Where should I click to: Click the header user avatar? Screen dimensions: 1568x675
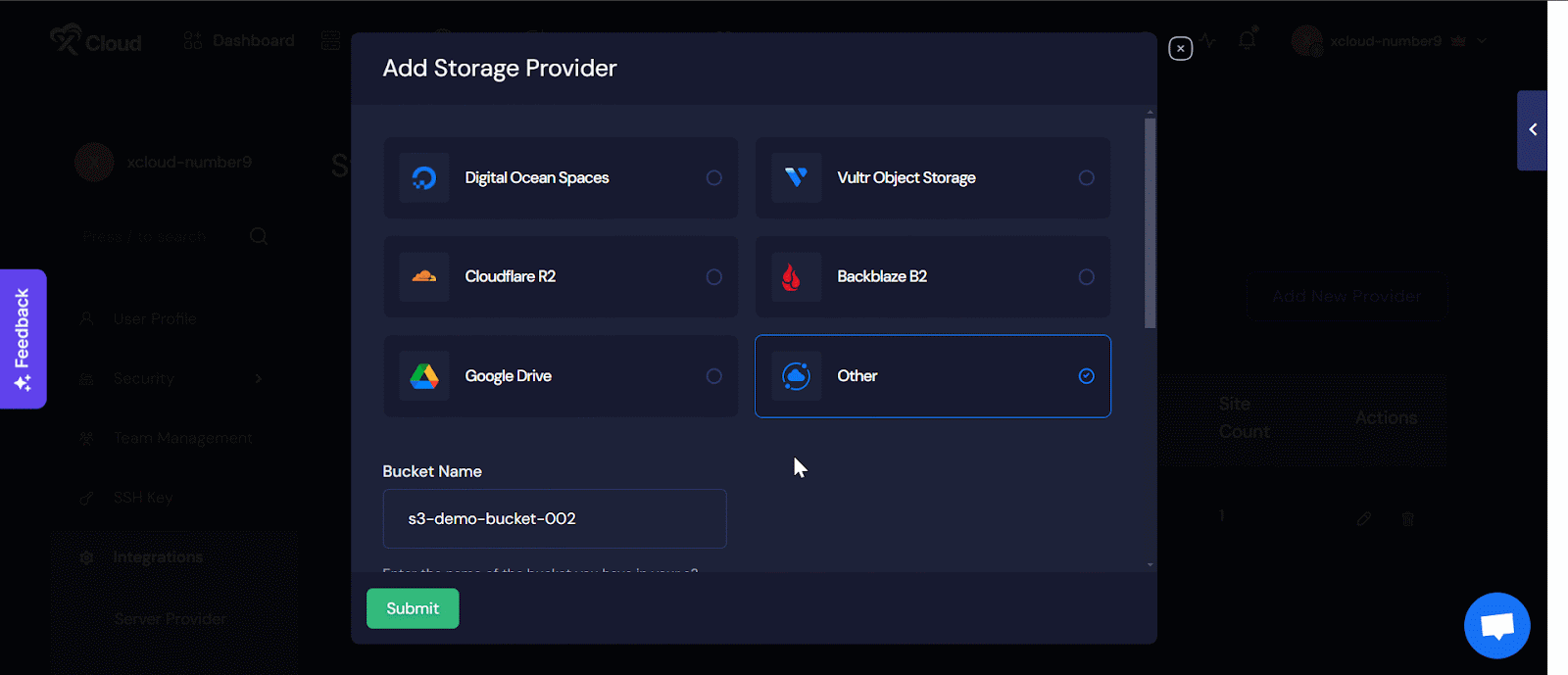[x=1307, y=41]
